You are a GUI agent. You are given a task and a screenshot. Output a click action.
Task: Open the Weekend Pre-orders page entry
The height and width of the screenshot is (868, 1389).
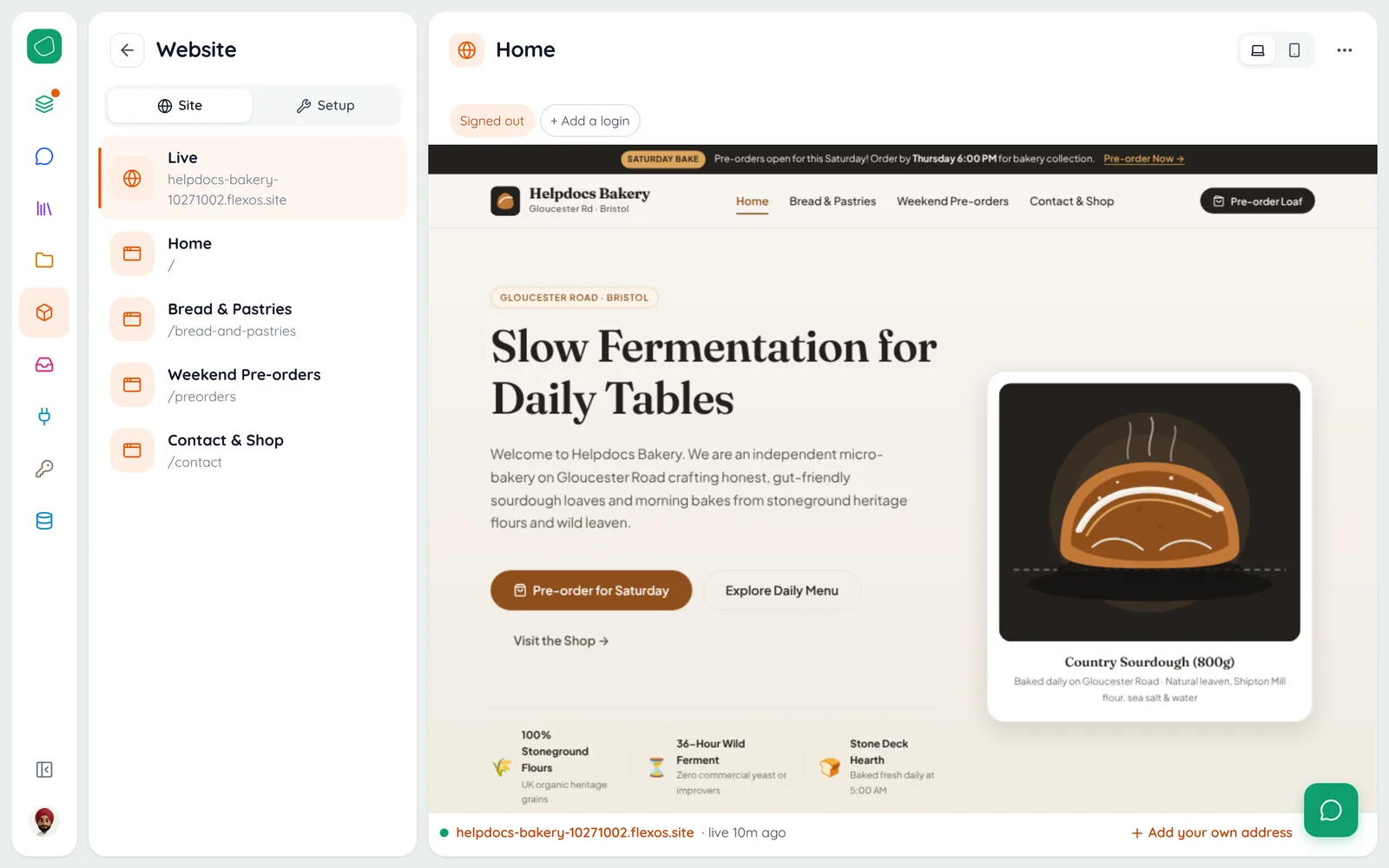pos(253,385)
